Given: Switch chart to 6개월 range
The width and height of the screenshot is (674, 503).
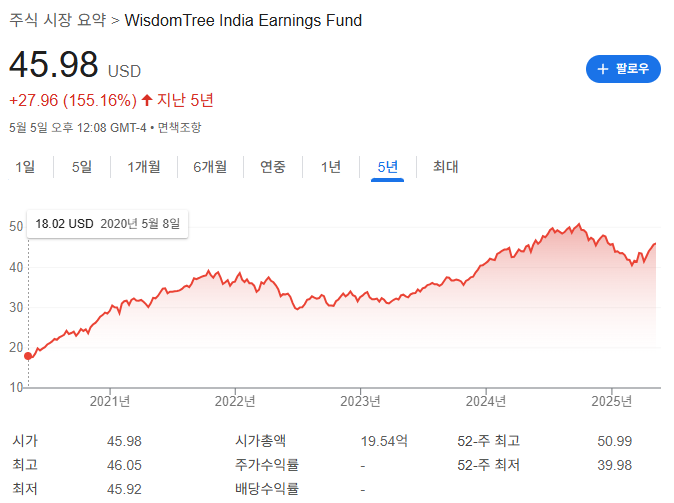Looking at the screenshot, I should point(210,167).
